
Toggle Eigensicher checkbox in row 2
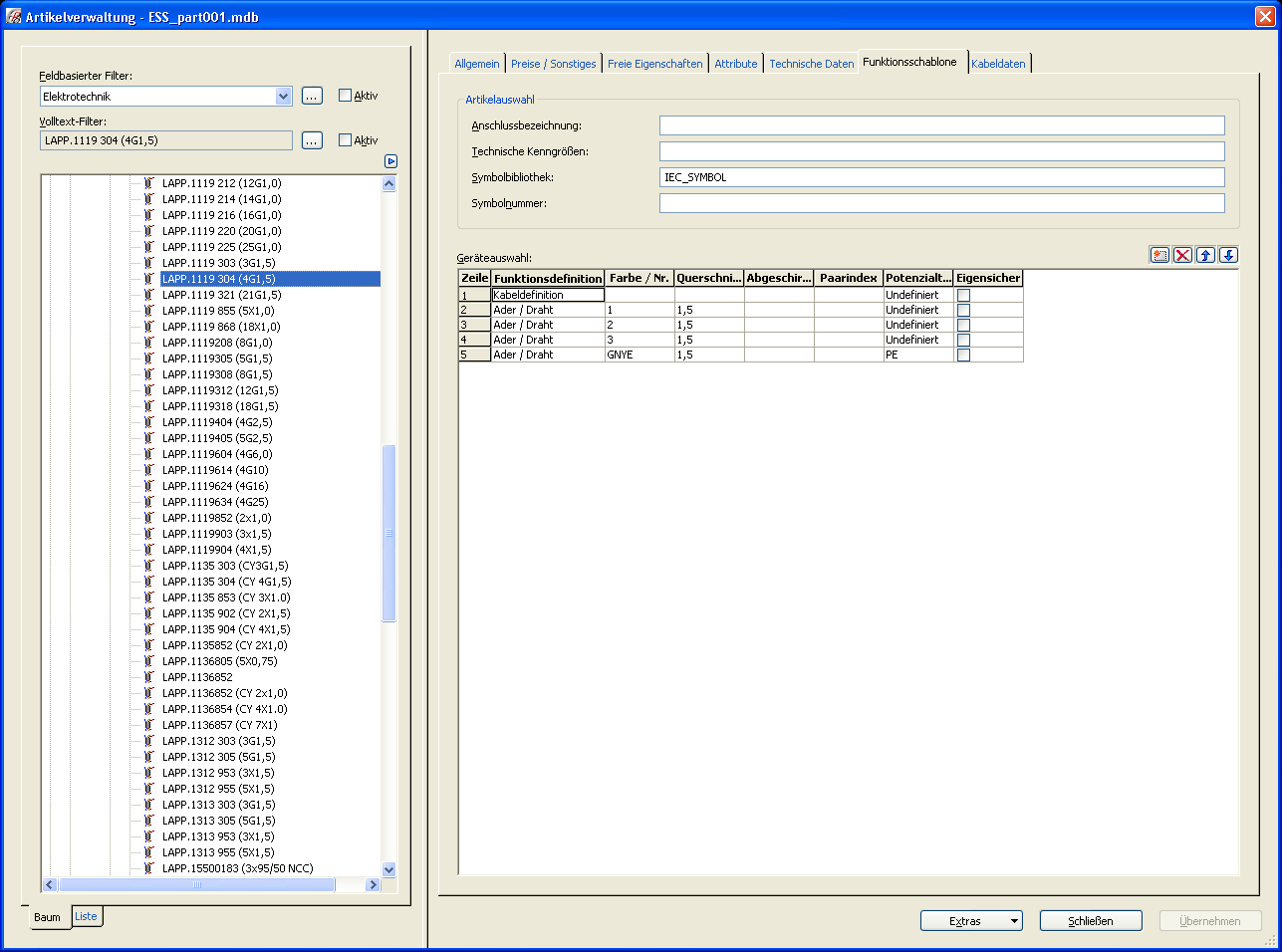[963, 310]
